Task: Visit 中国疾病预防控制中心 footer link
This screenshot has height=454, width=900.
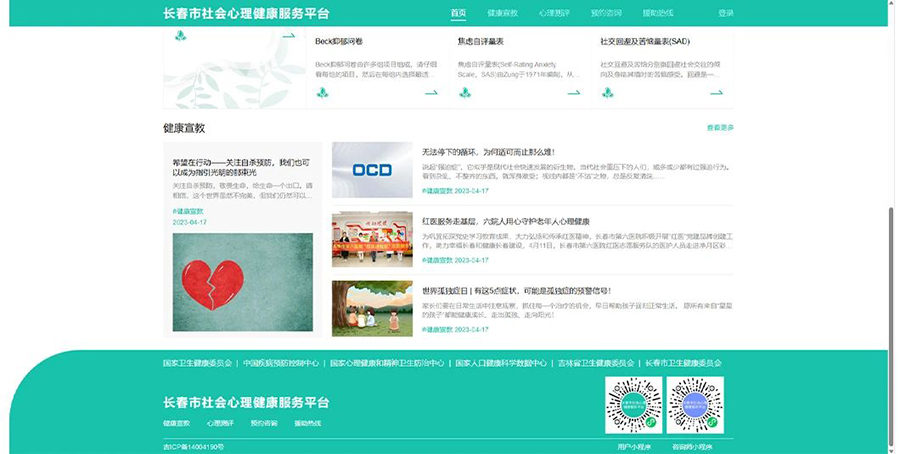Action: [281, 363]
